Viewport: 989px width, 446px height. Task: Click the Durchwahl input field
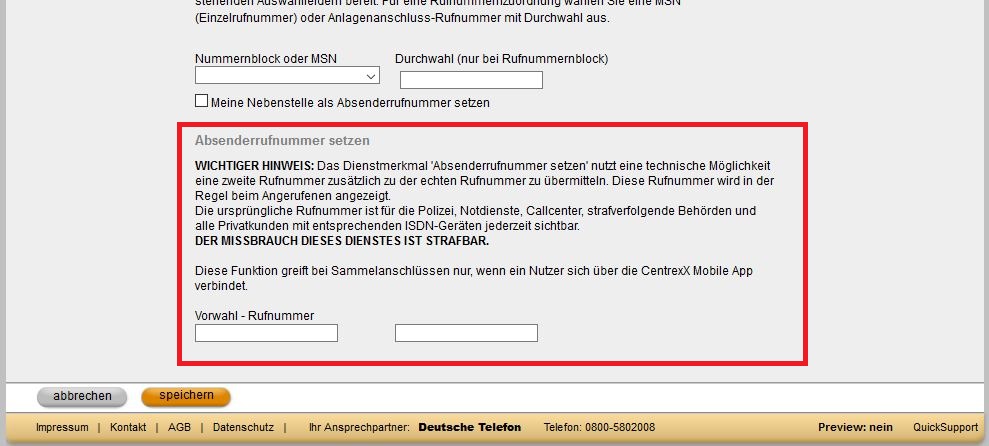[471, 80]
